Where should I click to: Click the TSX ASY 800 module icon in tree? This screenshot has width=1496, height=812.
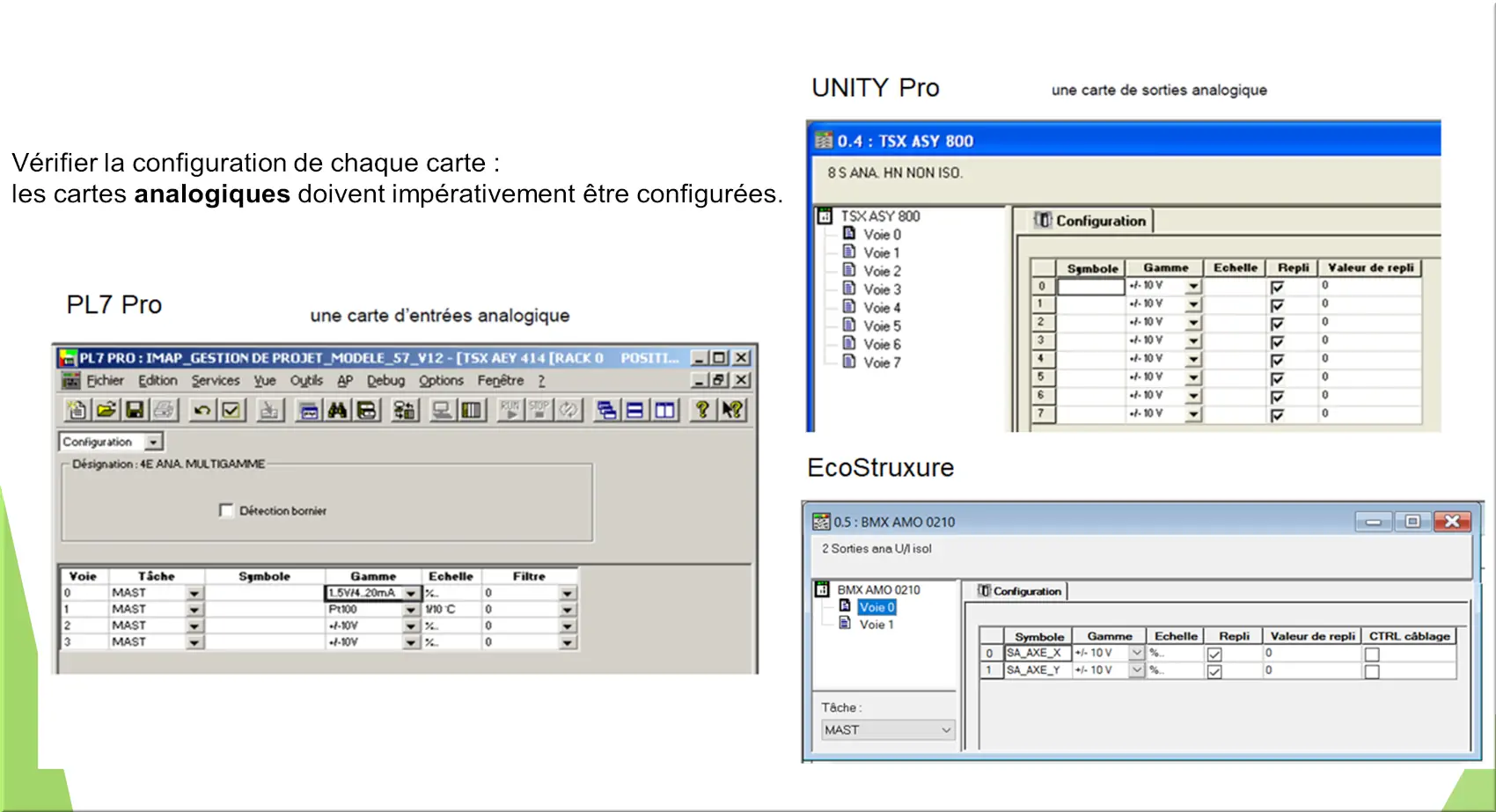[825, 216]
